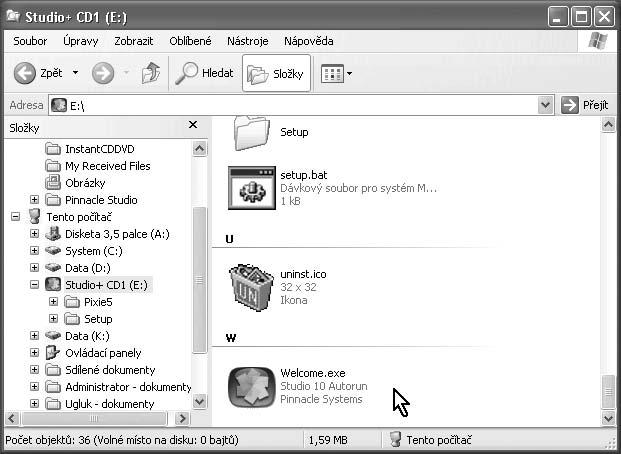
Task: Open the address bar dropdown
Action: 546,105
